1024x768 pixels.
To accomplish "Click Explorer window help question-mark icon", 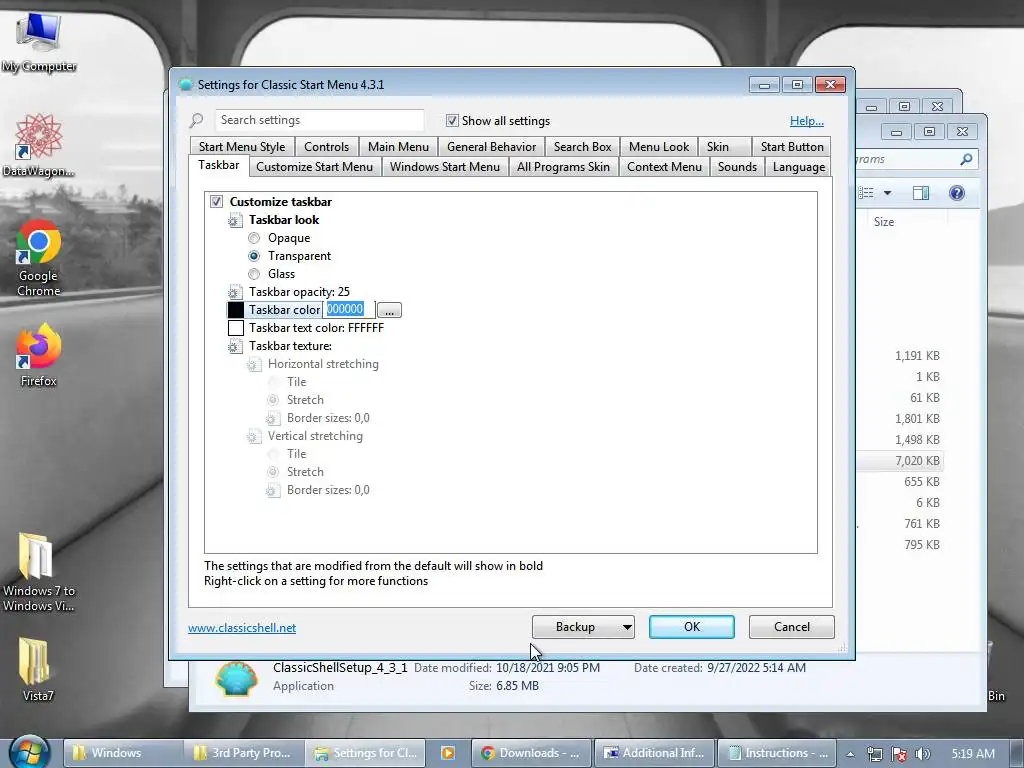I will [957, 193].
